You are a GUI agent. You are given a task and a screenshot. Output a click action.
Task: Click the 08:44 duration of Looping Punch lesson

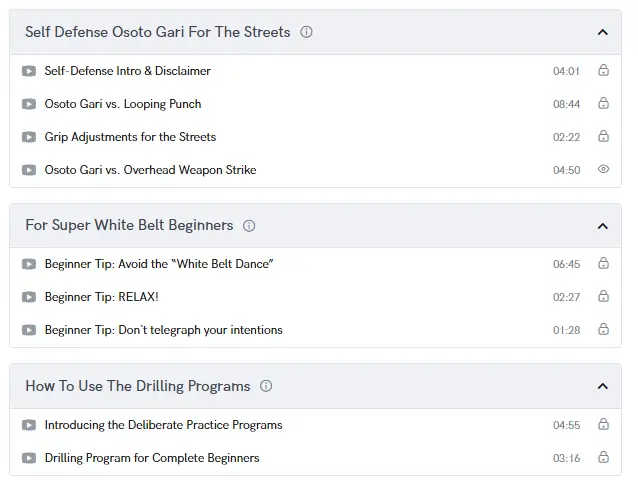pos(566,104)
